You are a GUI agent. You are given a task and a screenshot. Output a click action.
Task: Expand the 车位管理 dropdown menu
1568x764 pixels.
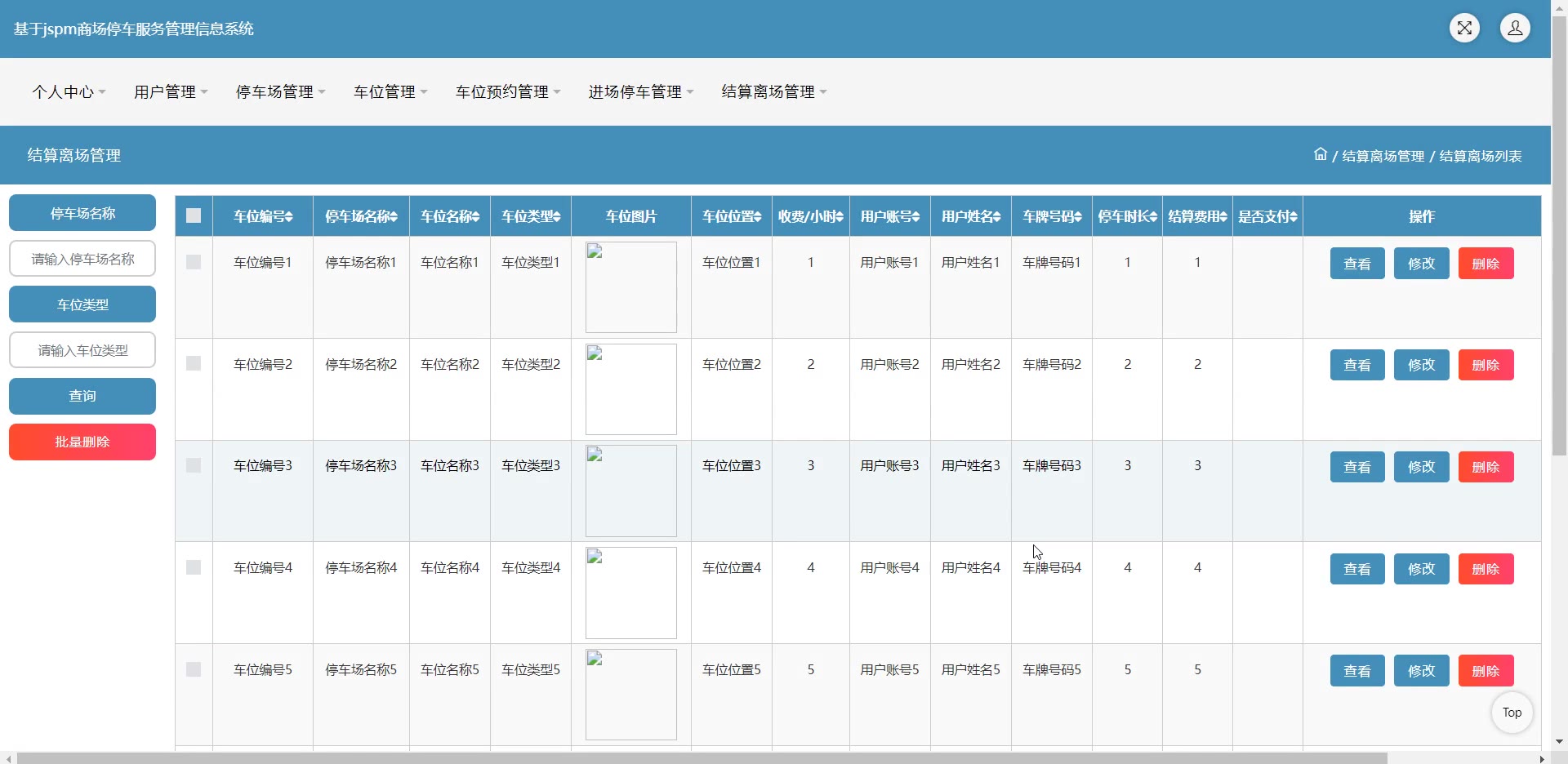(x=391, y=91)
